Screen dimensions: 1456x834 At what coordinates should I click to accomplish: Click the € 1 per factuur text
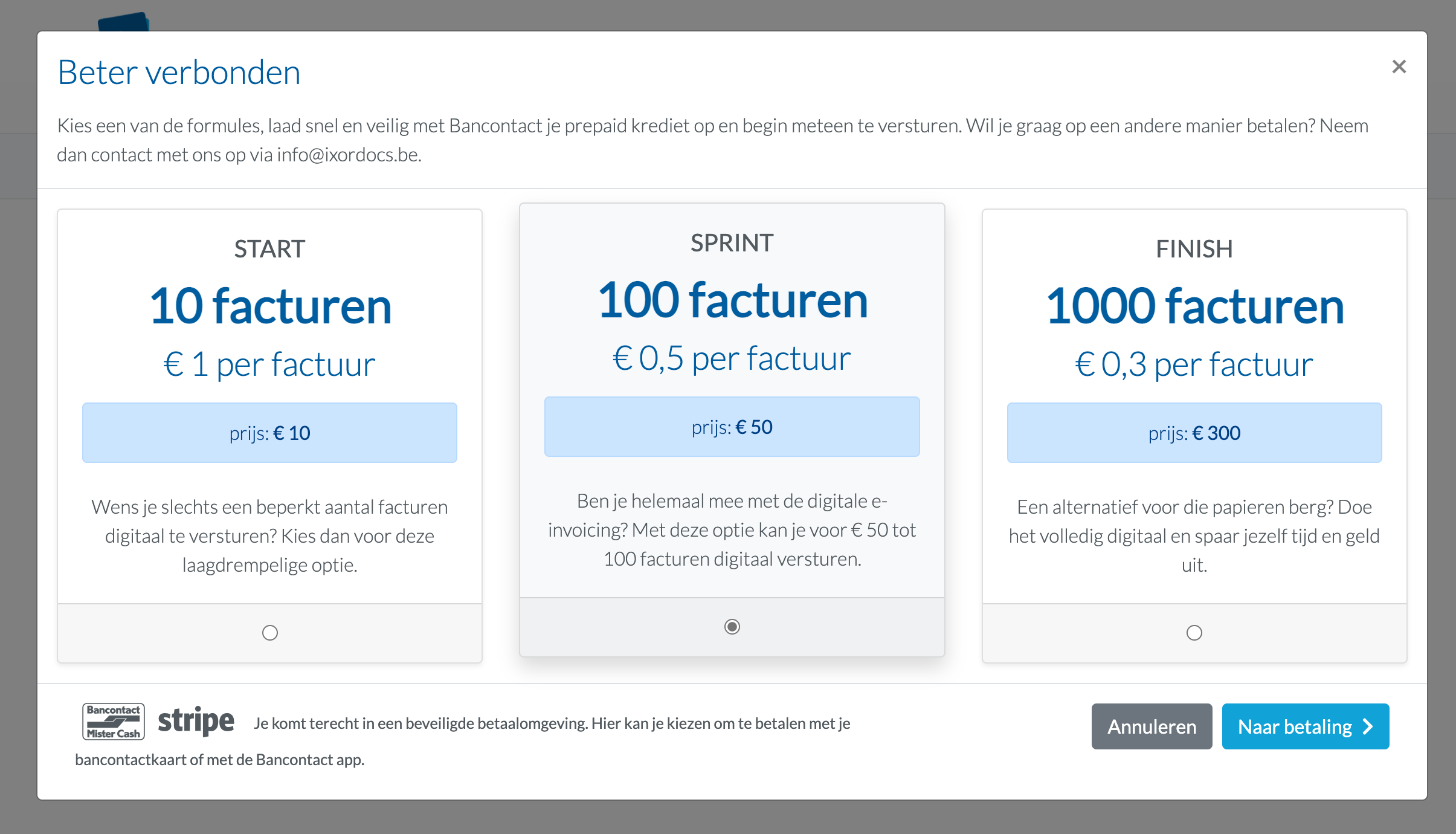269,364
